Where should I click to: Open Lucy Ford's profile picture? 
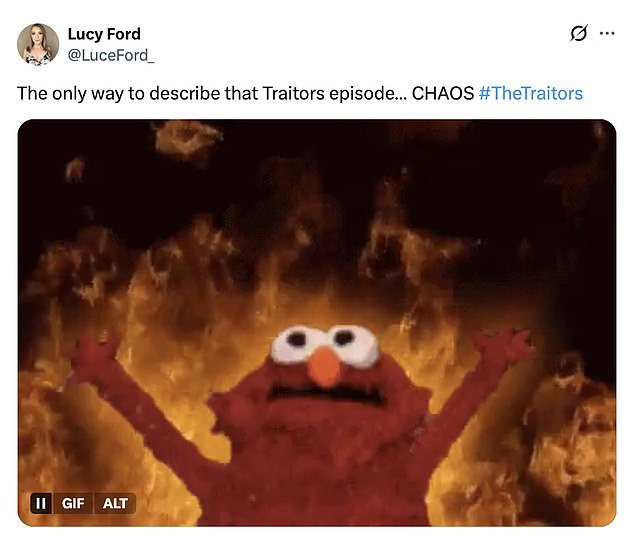[x=38, y=44]
